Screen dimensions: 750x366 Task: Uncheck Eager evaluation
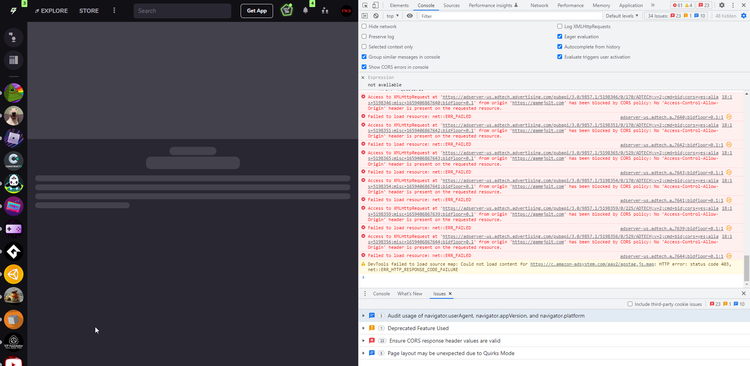[x=560, y=36]
